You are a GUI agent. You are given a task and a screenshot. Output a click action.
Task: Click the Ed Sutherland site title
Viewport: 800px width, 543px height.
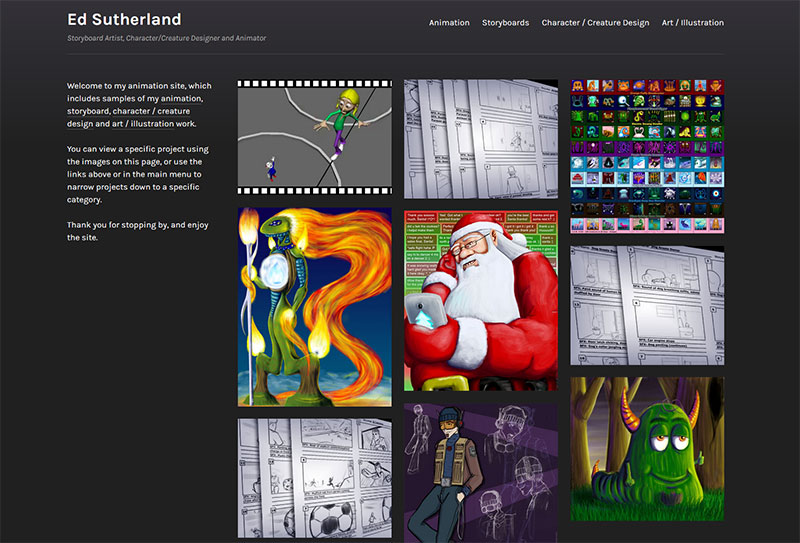pyautogui.click(x=124, y=19)
